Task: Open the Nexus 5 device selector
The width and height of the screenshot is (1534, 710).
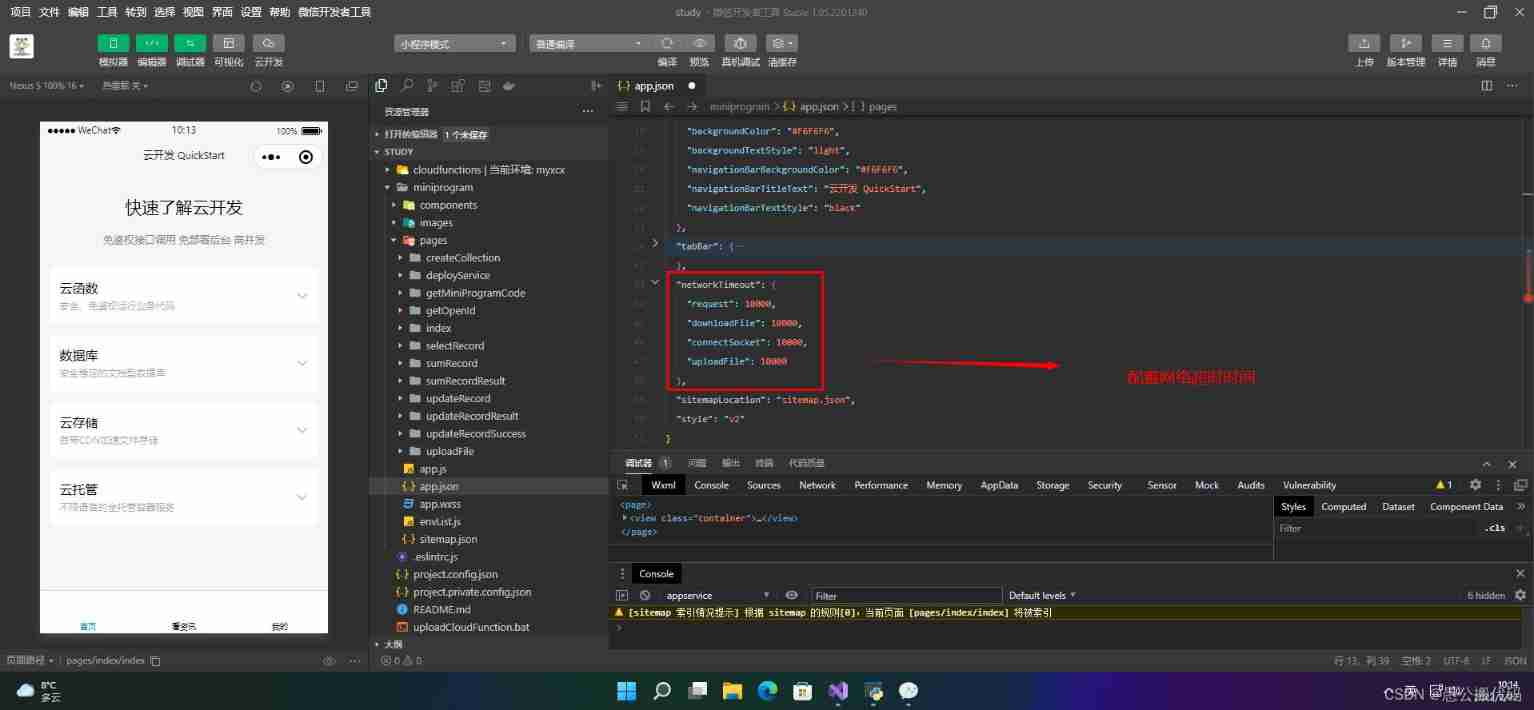Action: pos(45,86)
